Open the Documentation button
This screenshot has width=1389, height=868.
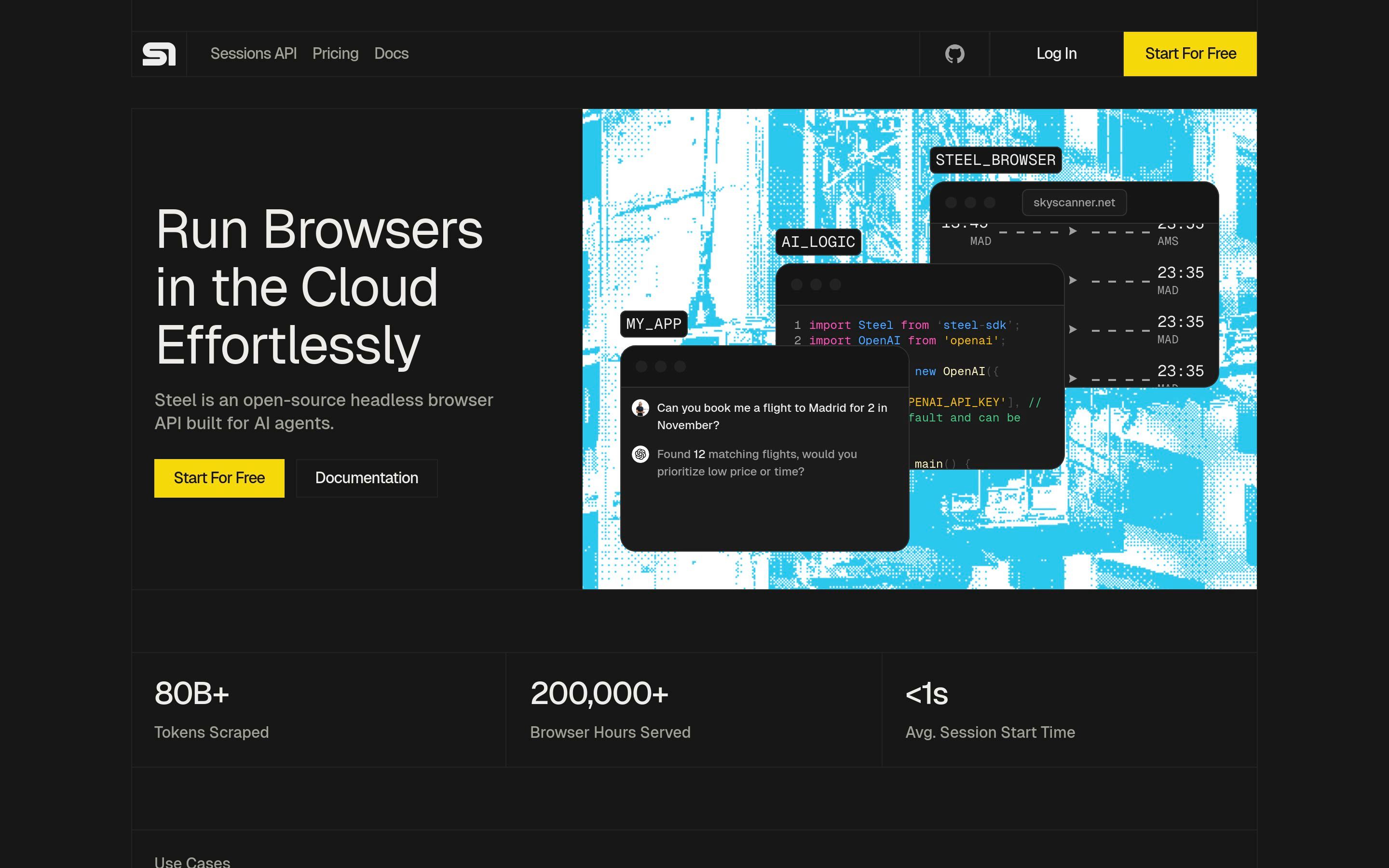click(366, 478)
